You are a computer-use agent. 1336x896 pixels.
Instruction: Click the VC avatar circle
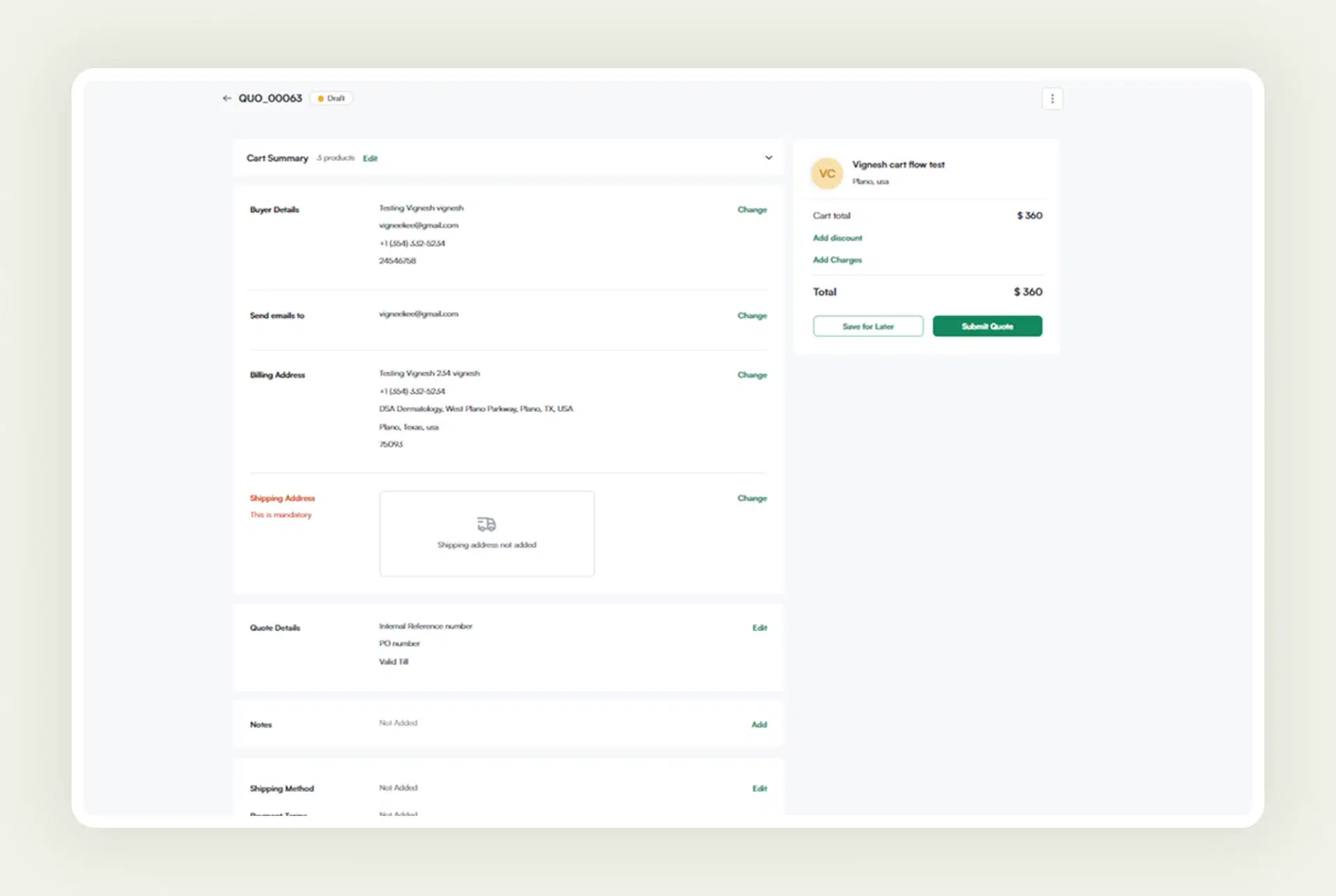[827, 173]
